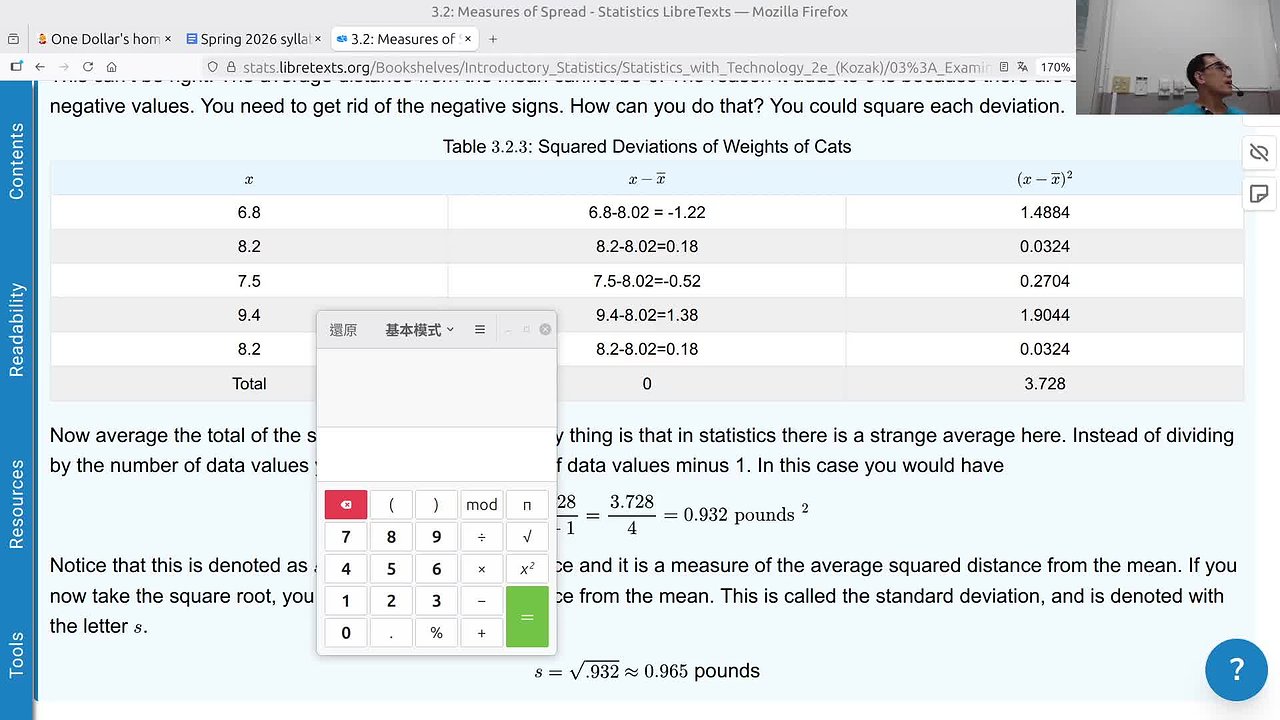
Task: Open the Resources sidebar panel
Action: point(17,504)
